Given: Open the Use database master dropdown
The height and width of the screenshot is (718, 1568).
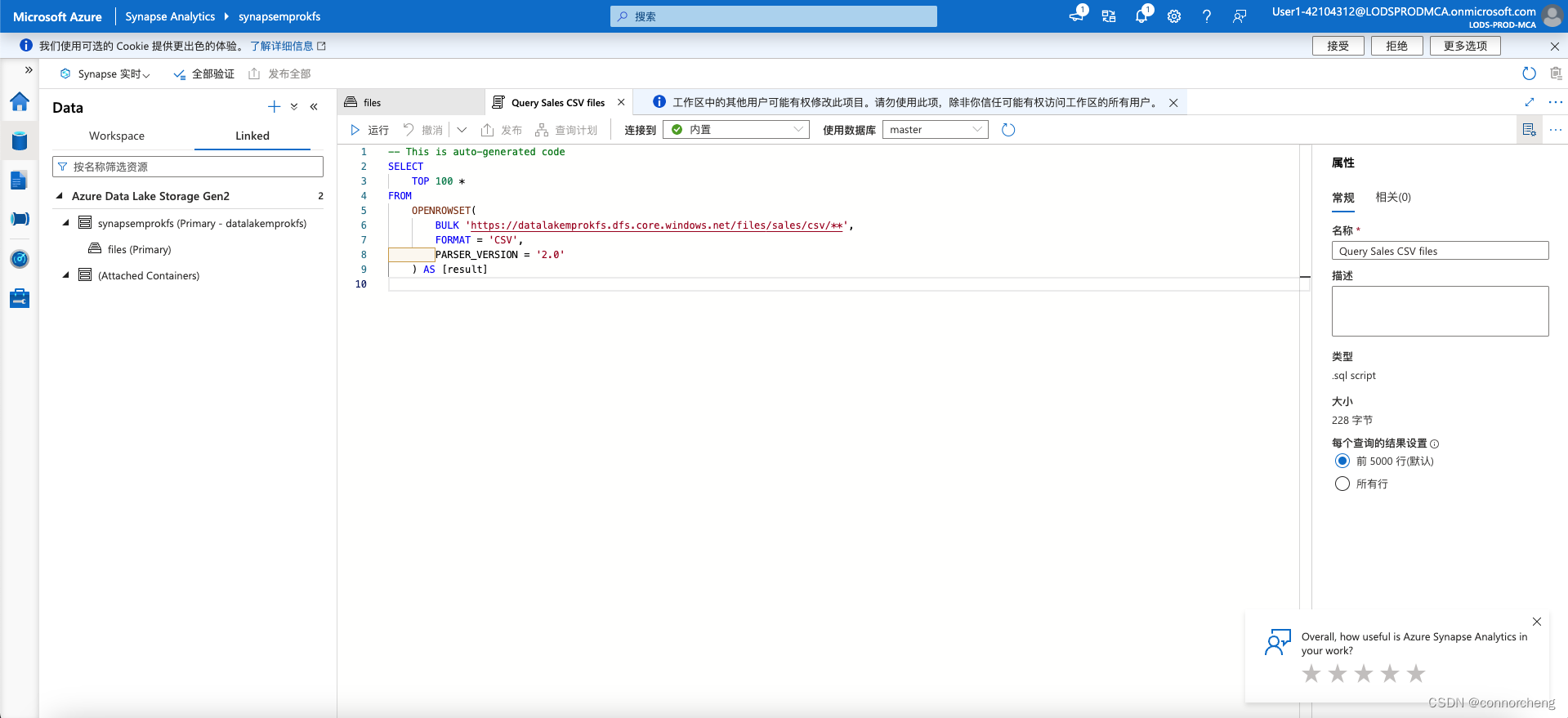Looking at the screenshot, I should click(x=936, y=130).
